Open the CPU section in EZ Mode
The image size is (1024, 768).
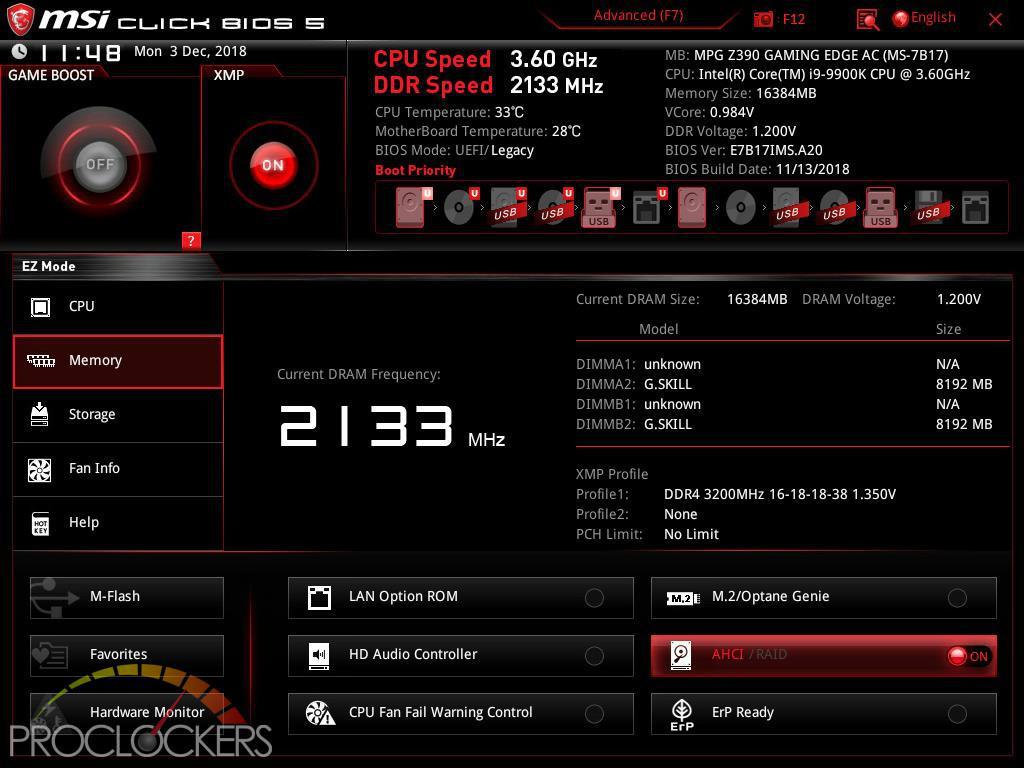point(118,306)
